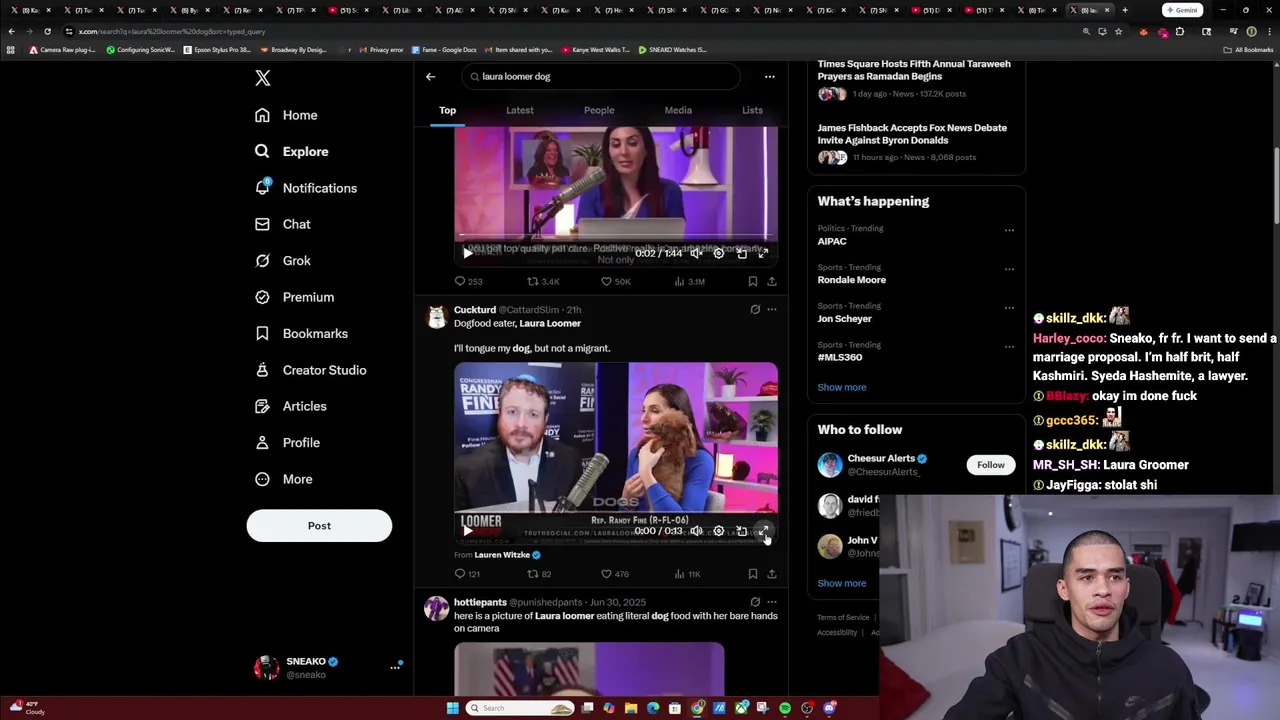Share Cuckturd's post

click(771, 574)
